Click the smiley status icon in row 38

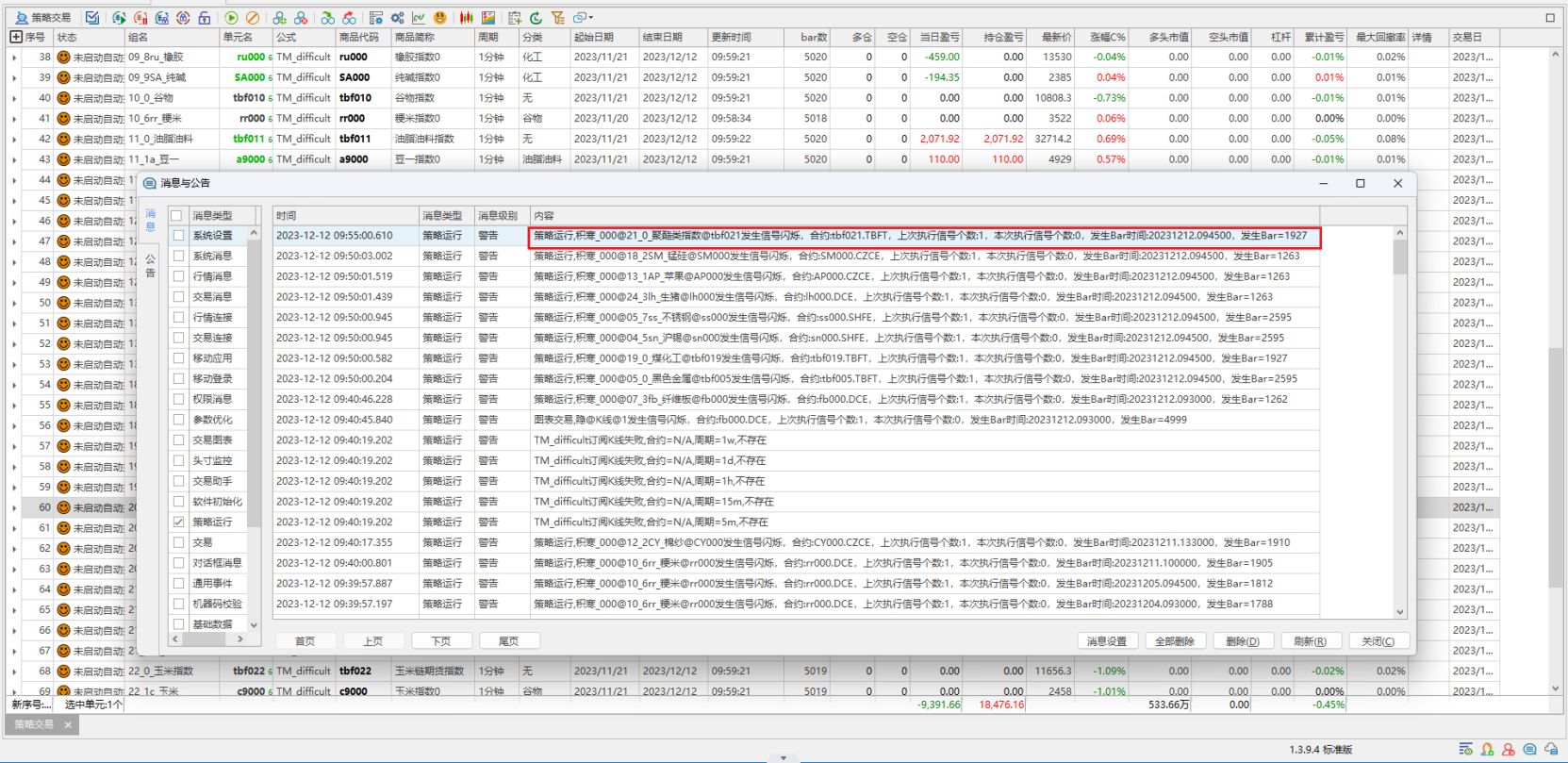(64, 58)
